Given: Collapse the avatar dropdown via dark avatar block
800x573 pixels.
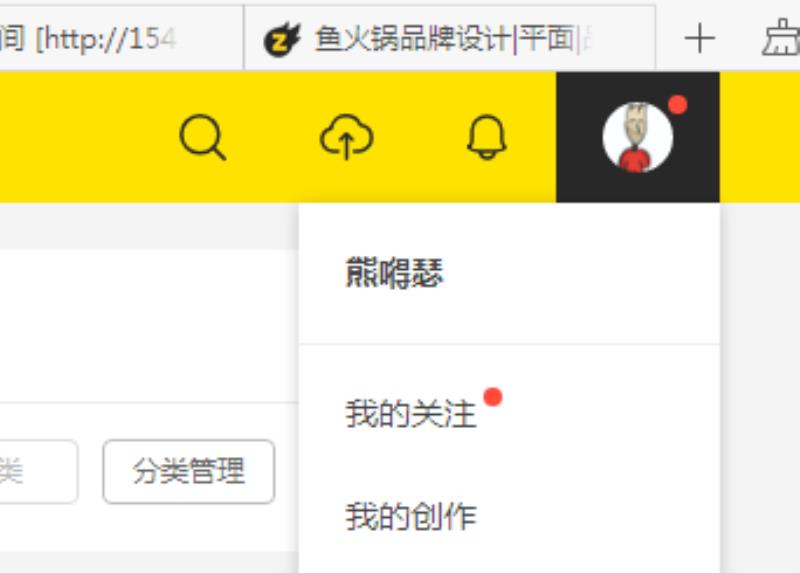Looking at the screenshot, I should click(x=638, y=137).
